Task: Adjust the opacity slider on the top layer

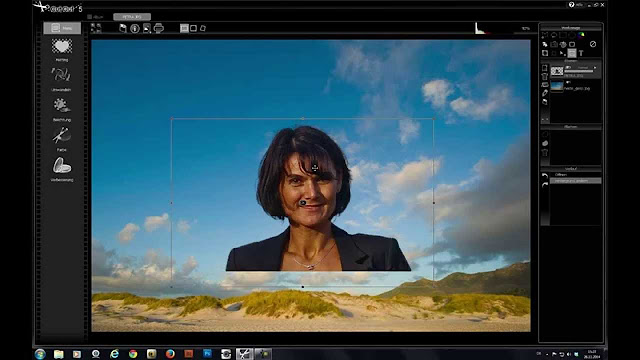Action: [x=579, y=72]
